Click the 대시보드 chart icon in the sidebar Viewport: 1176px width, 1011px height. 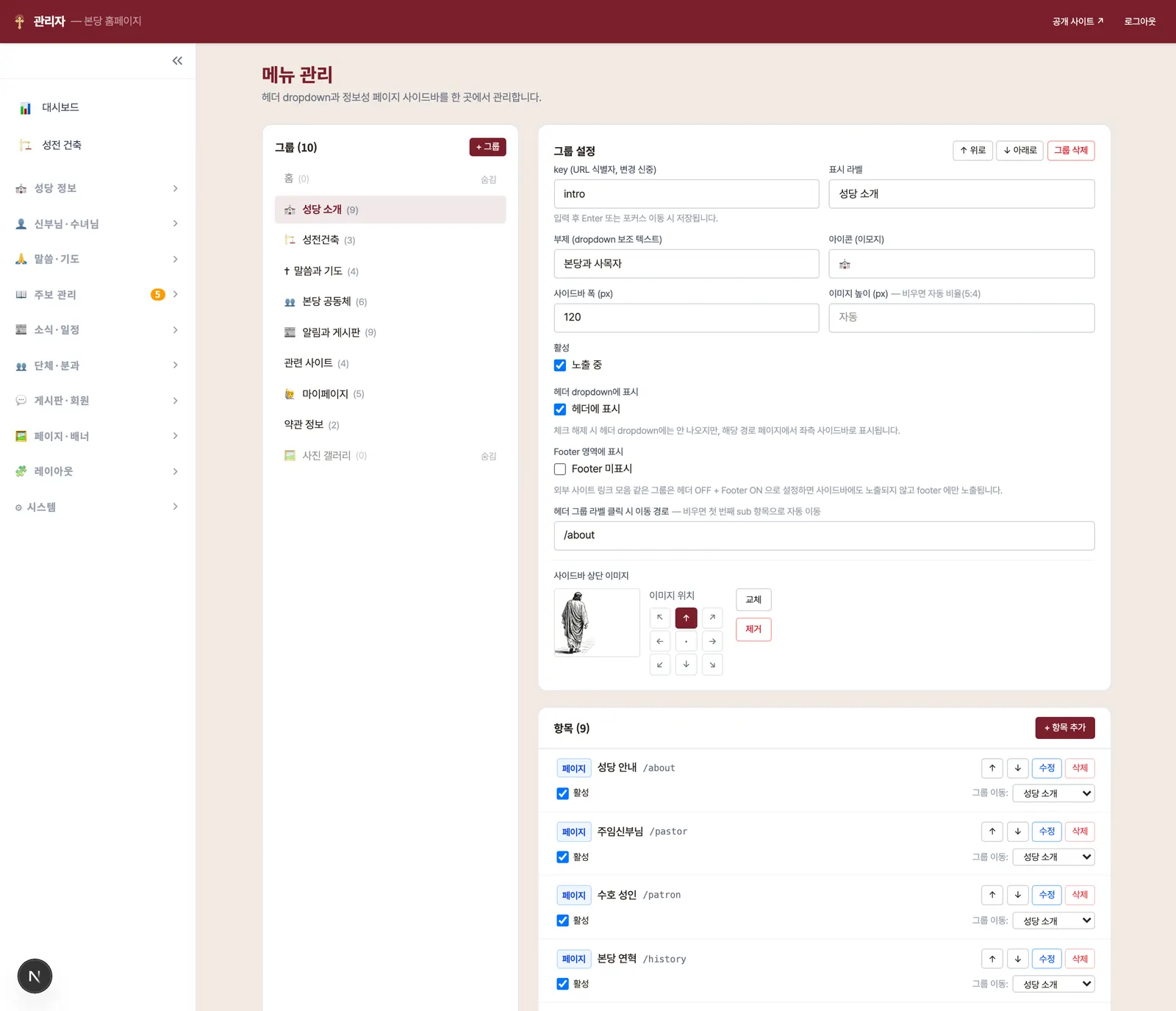(26, 108)
